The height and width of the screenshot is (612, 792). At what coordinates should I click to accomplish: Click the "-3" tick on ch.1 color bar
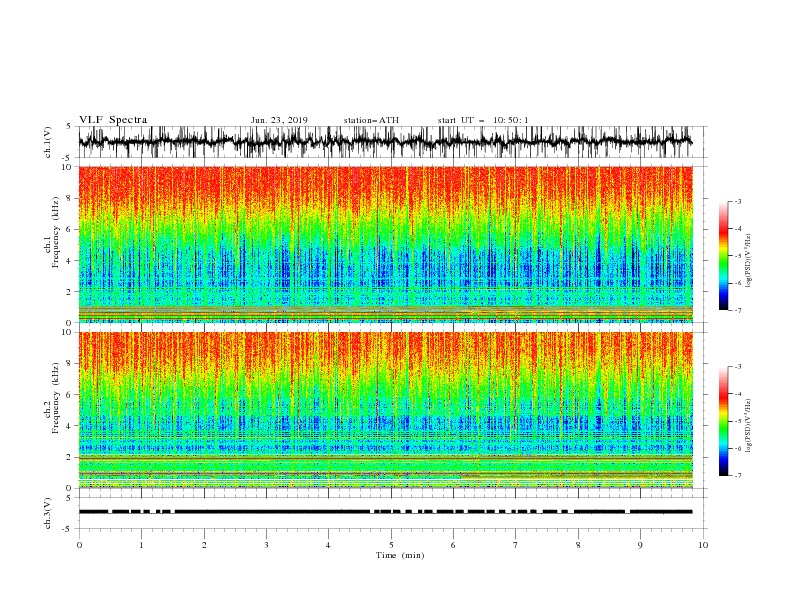[x=738, y=201]
